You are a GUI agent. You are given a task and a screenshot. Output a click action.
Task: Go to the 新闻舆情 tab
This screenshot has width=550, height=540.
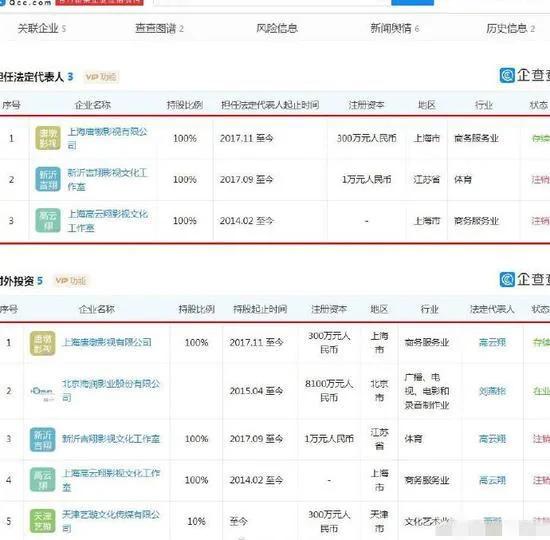pyautogui.click(x=394, y=28)
